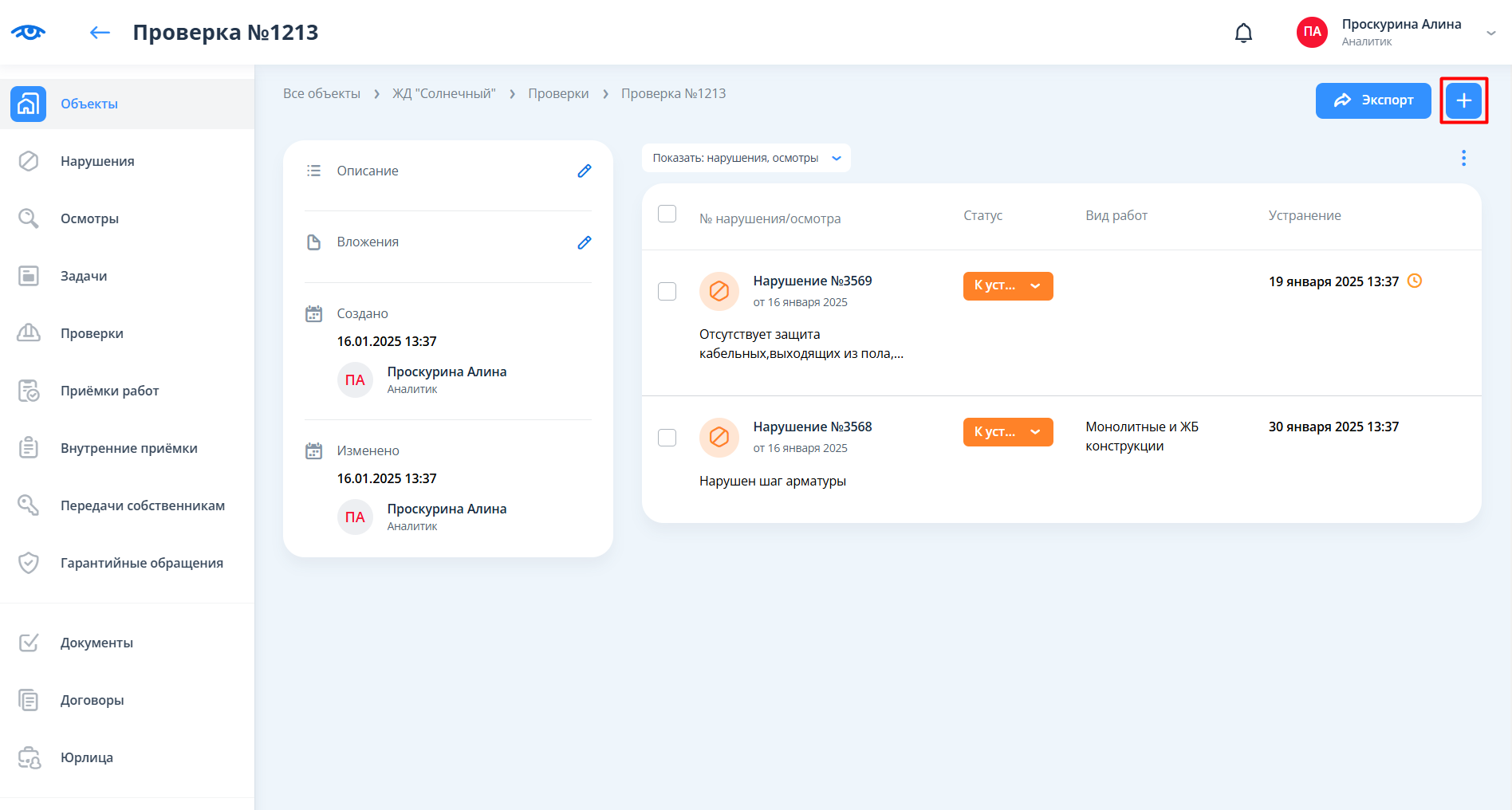
Task: Click the orange clock icon by 19 января
Action: point(1415,281)
